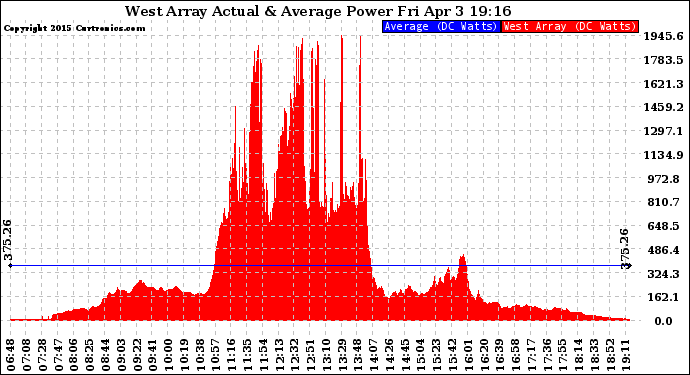
Task: Click the x-axis time label 17:17
Action: click(532, 355)
